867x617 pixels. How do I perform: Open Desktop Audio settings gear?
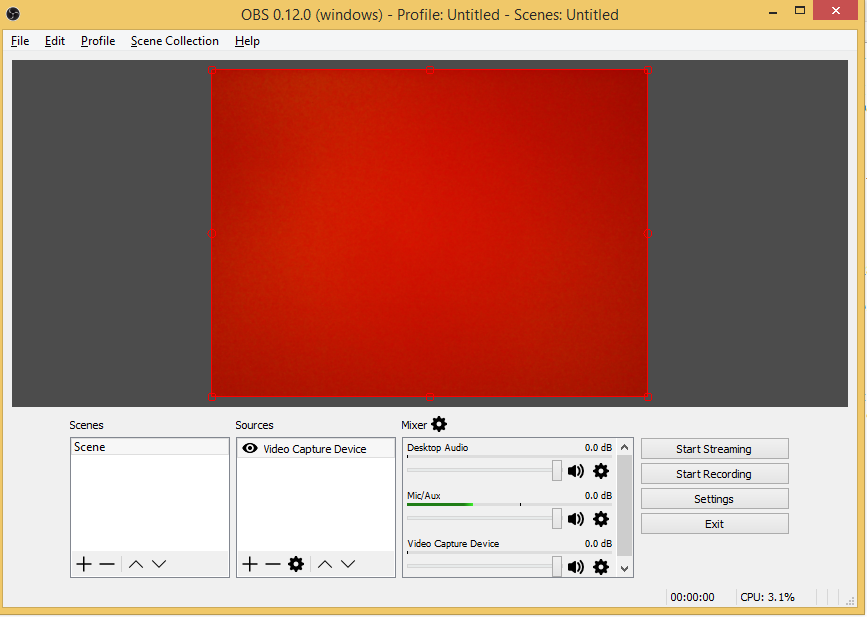pos(601,471)
